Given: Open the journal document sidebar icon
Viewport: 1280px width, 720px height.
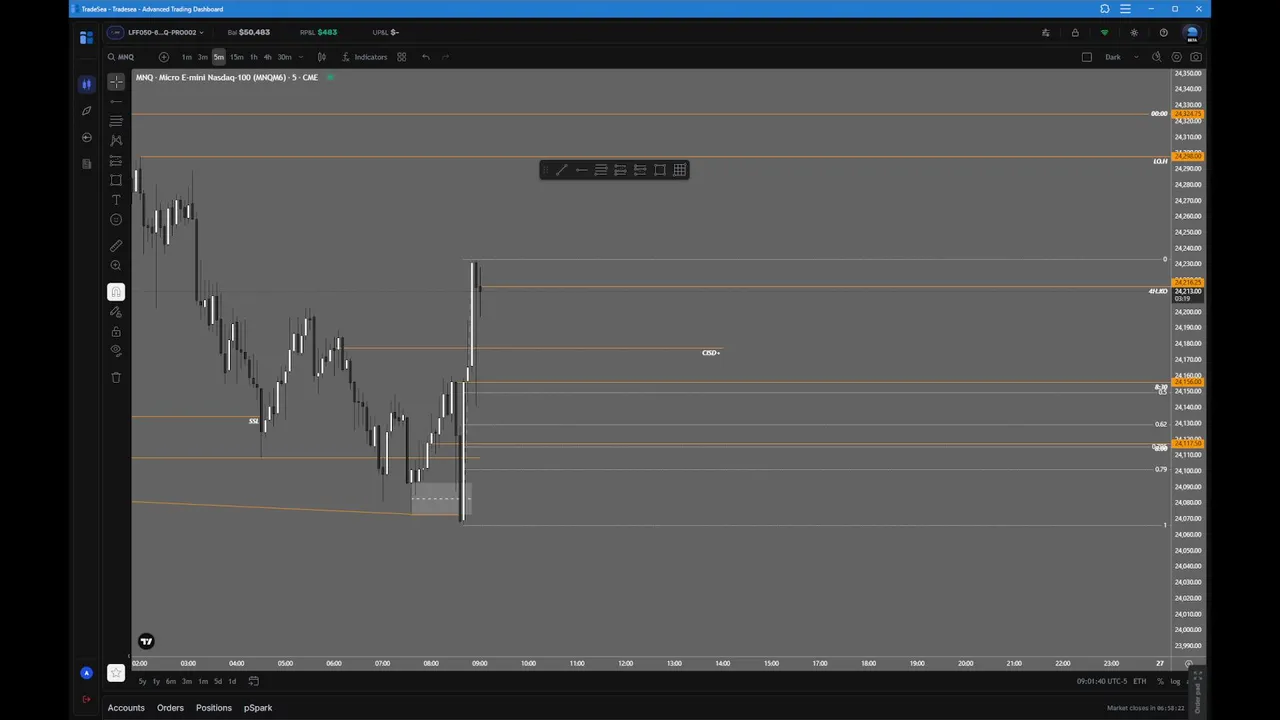Looking at the screenshot, I should [86, 163].
